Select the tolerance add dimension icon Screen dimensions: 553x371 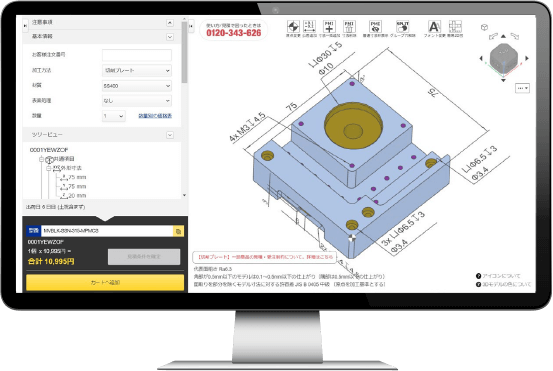pyautogui.click(x=309, y=27)
